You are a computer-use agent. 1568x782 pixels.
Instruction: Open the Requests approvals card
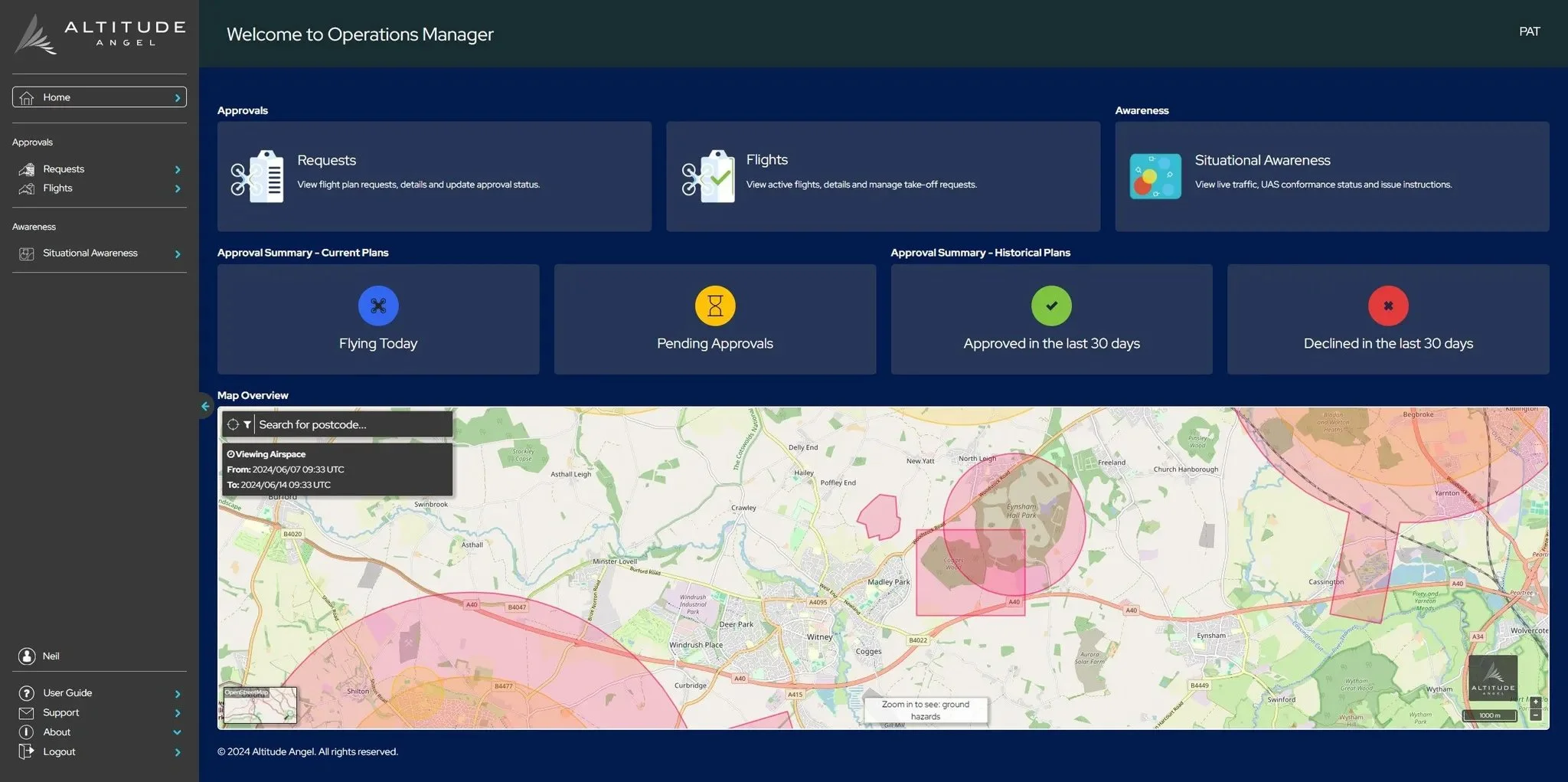tap(434, 176)
